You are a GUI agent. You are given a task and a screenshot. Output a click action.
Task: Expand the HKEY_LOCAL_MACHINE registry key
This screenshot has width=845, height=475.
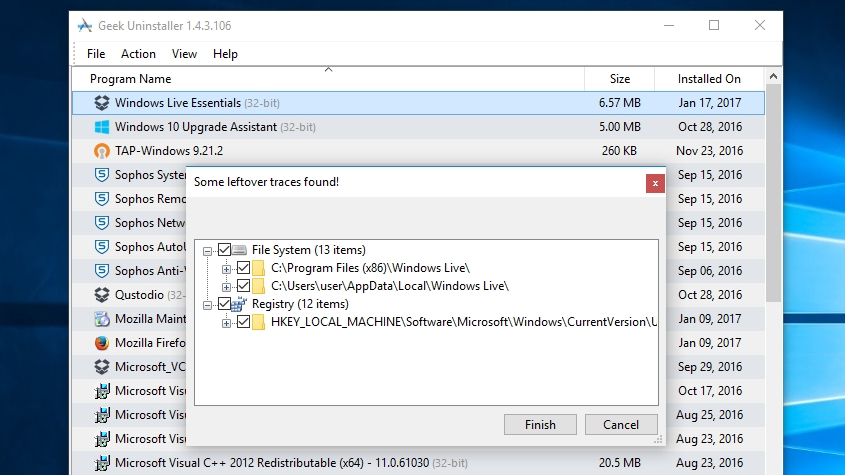(x=226, y=323)
